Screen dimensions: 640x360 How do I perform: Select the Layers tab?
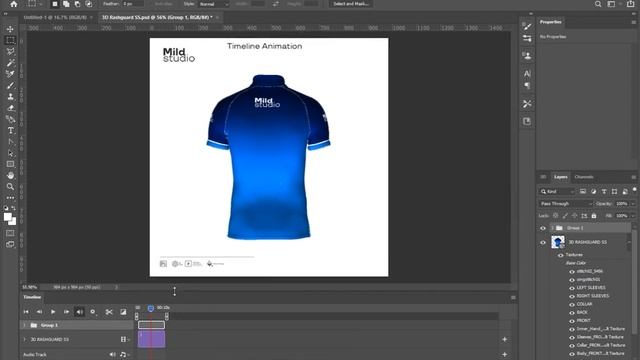coord(560,177)
